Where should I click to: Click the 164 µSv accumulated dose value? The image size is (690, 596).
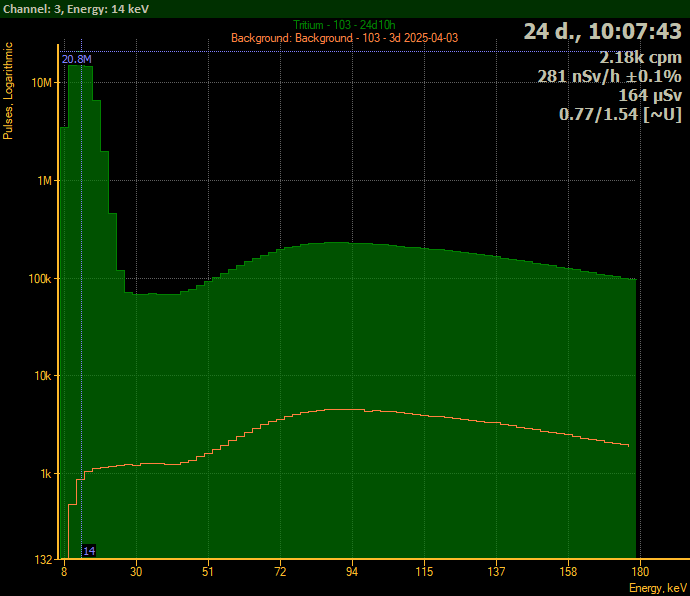(x=650, y=95)
